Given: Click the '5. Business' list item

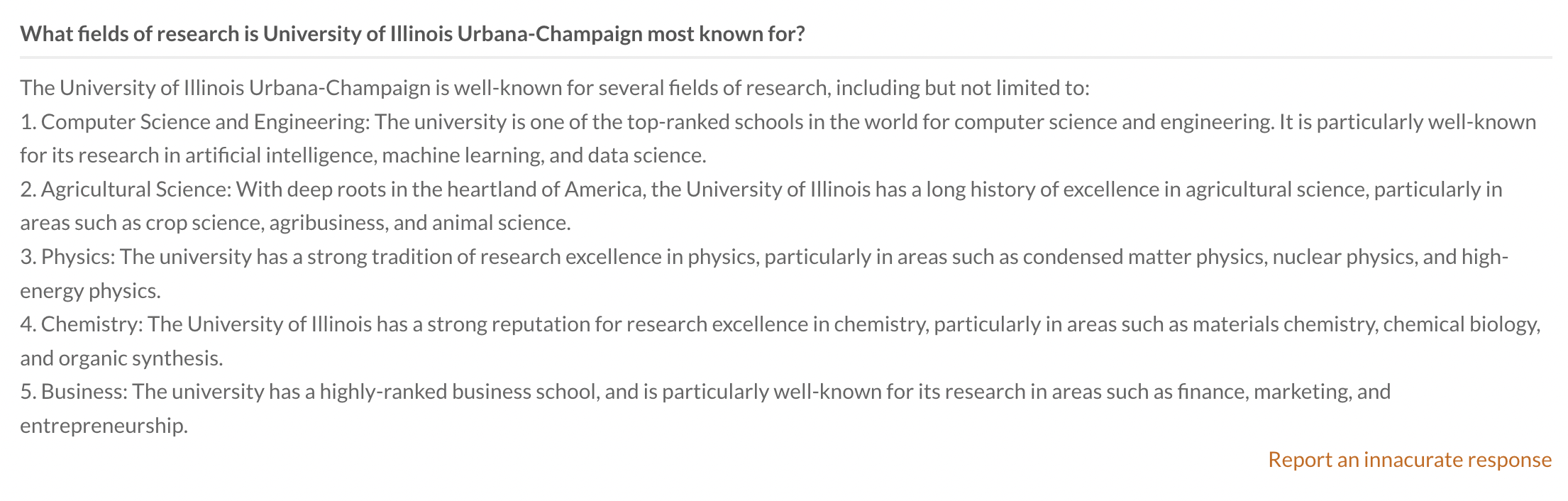Looking at the screenshot, I should (x=74, y=392).
